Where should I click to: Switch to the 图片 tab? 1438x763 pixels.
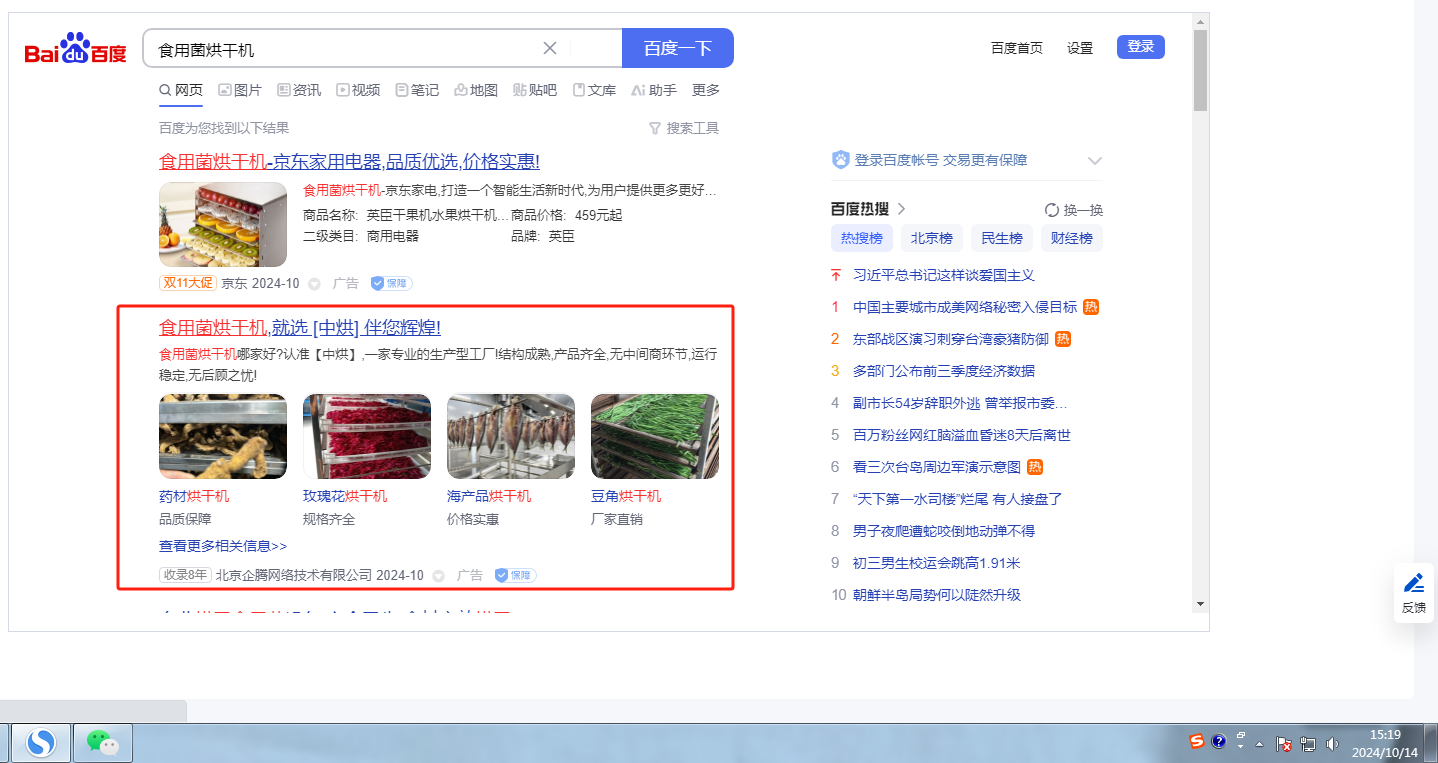240,90
